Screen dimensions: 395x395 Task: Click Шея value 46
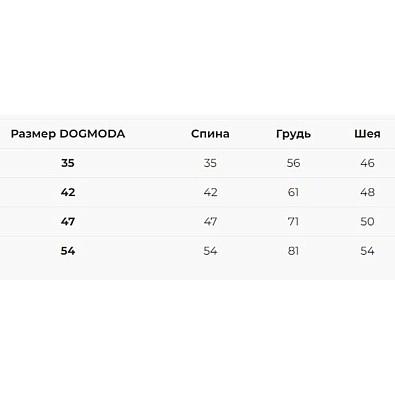pyautogui.click(x=367, y=163)
